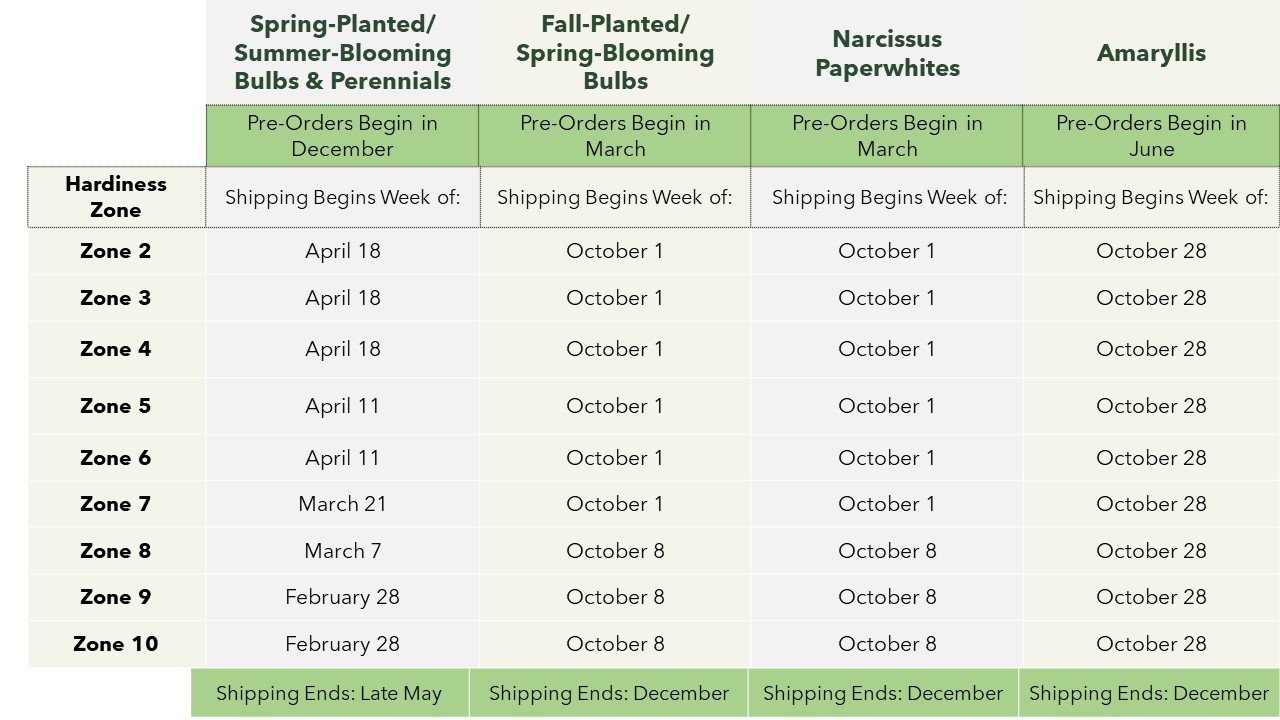Select the Amaryllis Shipping Ends: December cell
The image size is (1280, 720).
(x=1149, y=693)
